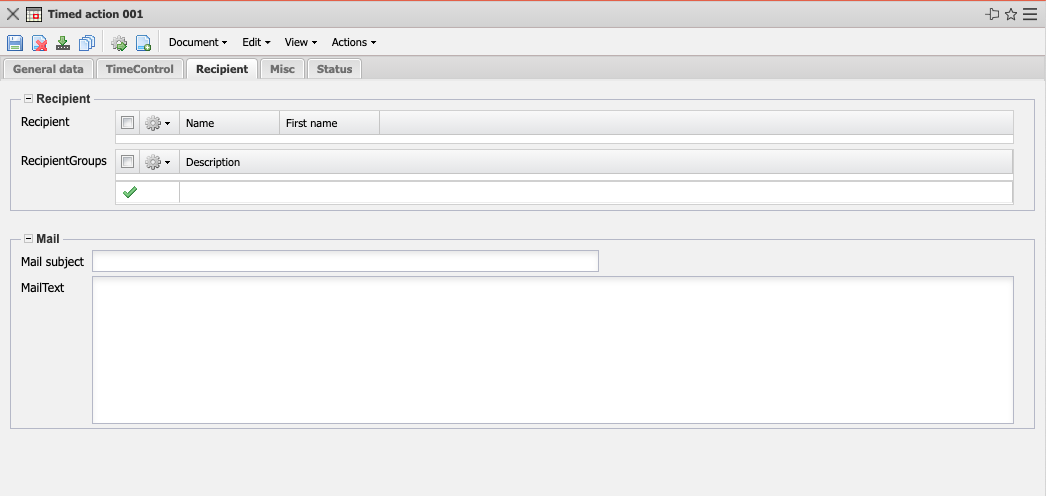Select the Recipient tab

222,69
